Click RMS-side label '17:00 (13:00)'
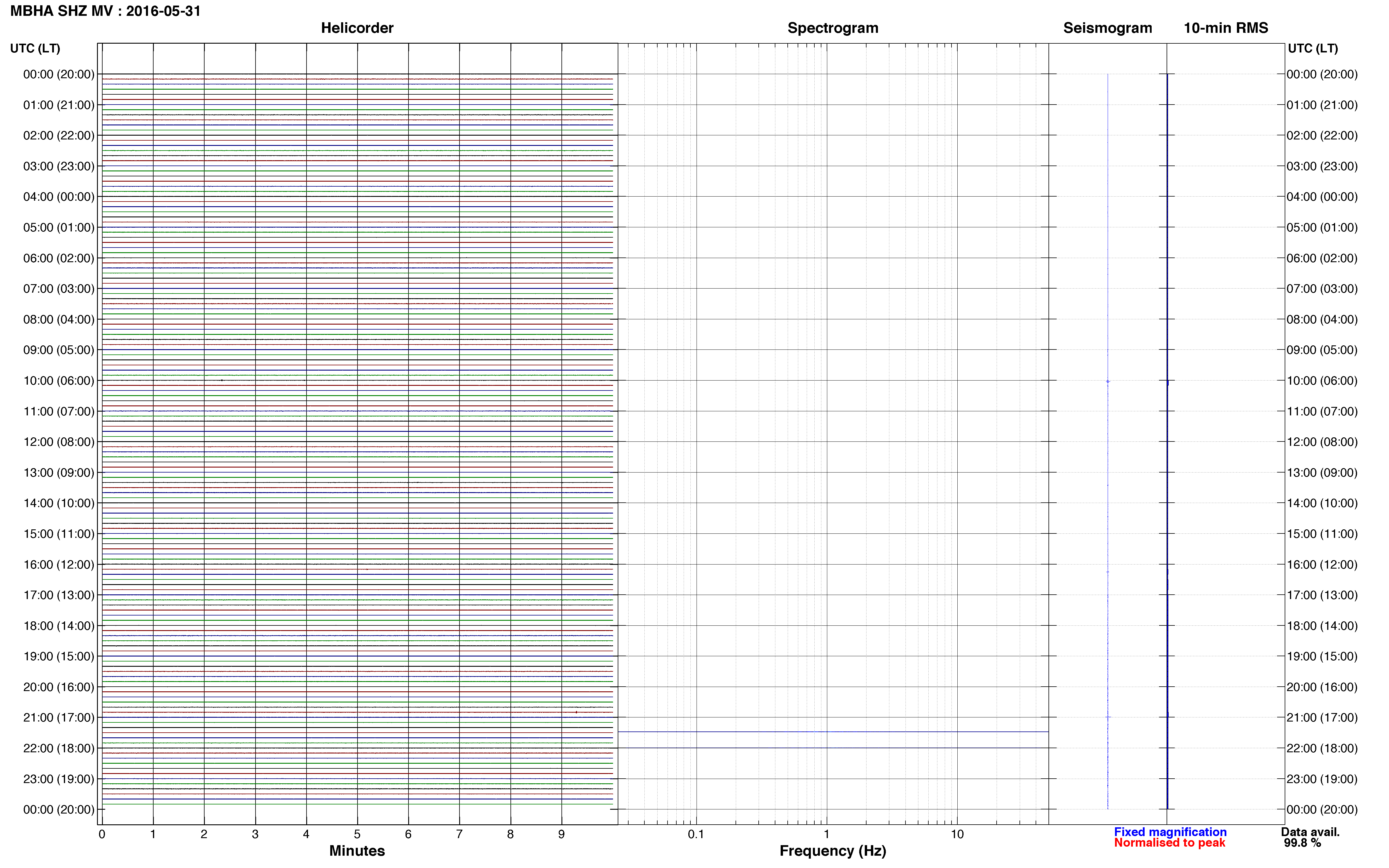This screenshot has height=868, width=1389. pos(1322,595)
